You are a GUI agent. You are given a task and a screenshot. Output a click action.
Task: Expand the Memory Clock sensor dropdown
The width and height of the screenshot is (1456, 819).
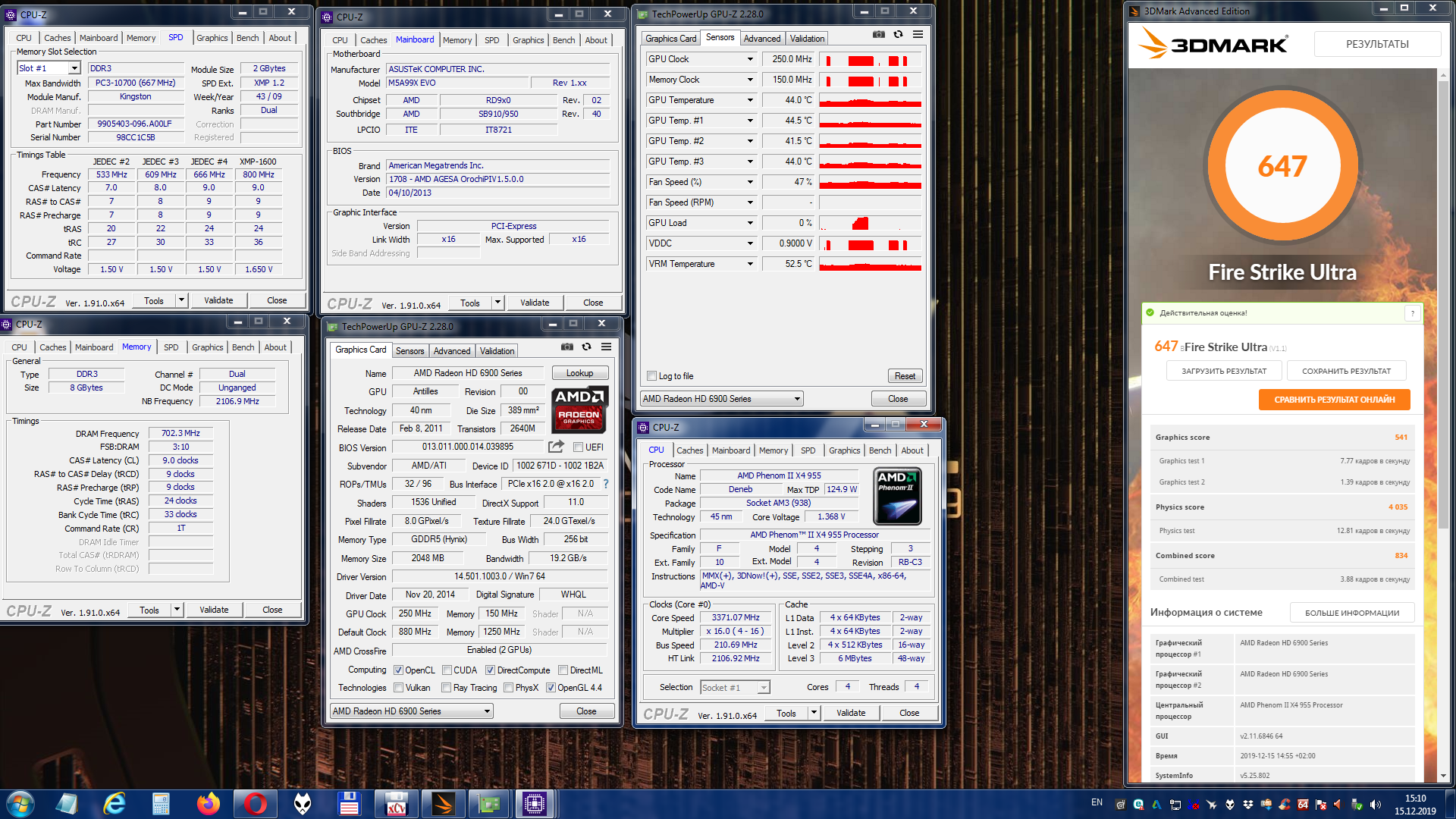point(750,80)
